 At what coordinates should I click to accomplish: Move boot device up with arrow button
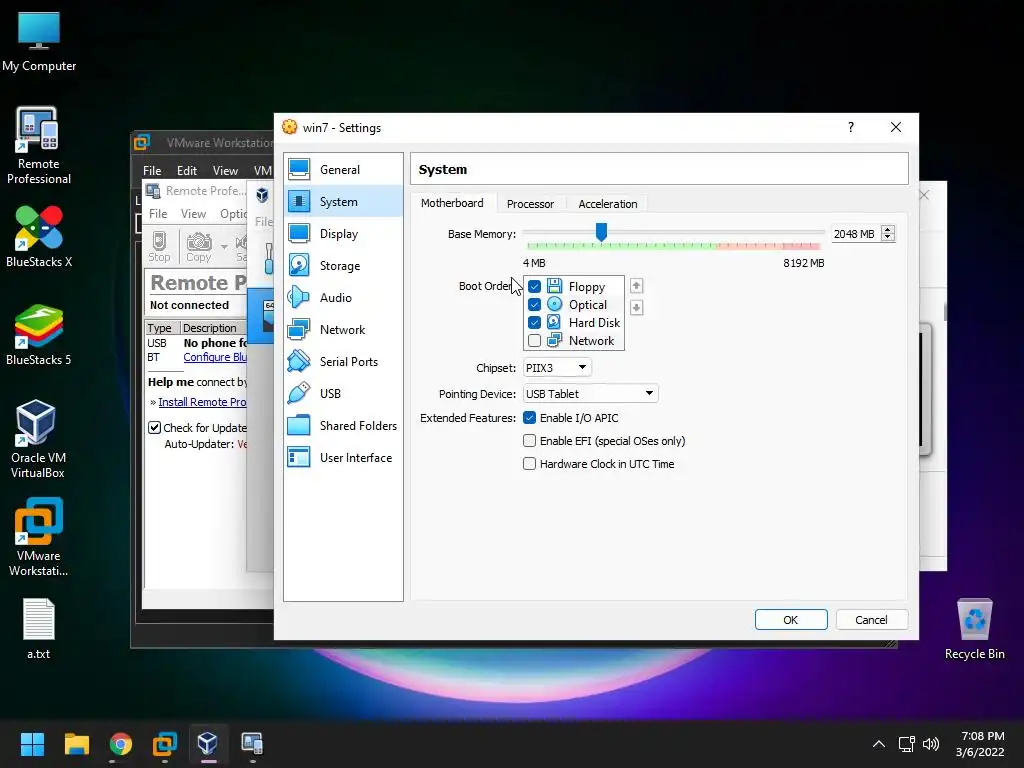click(636, 286)
